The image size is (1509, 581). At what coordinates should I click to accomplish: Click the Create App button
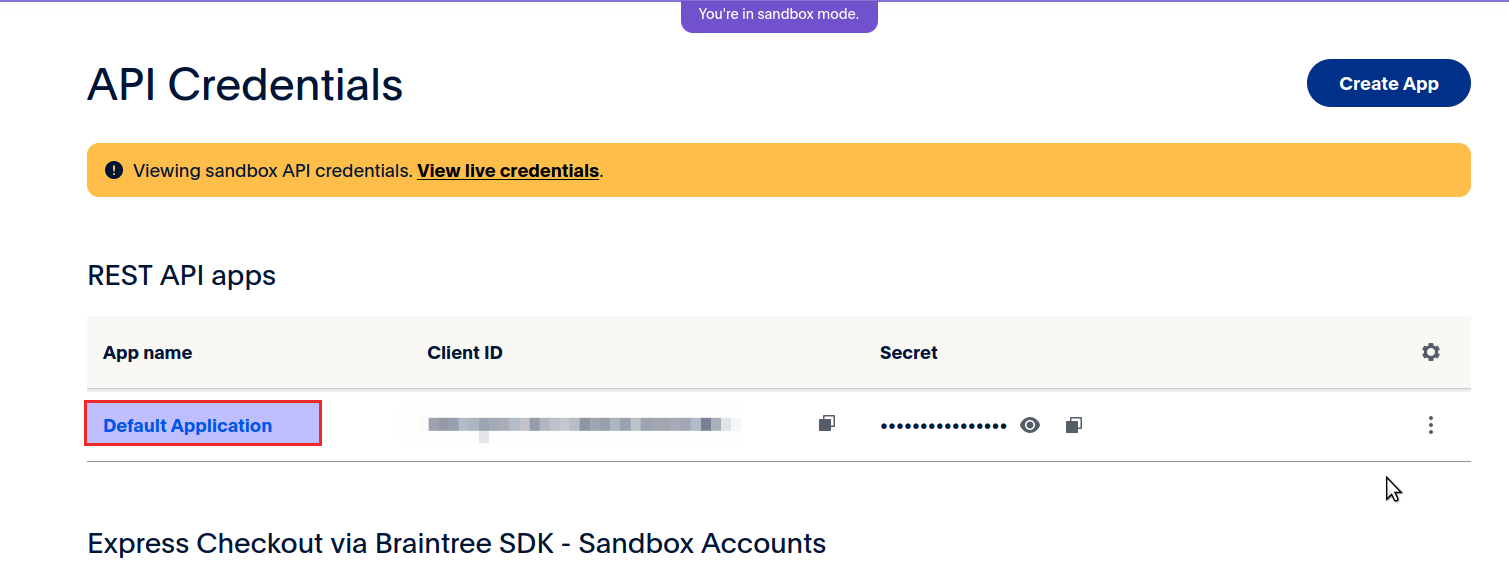(x=1388, y=83)
